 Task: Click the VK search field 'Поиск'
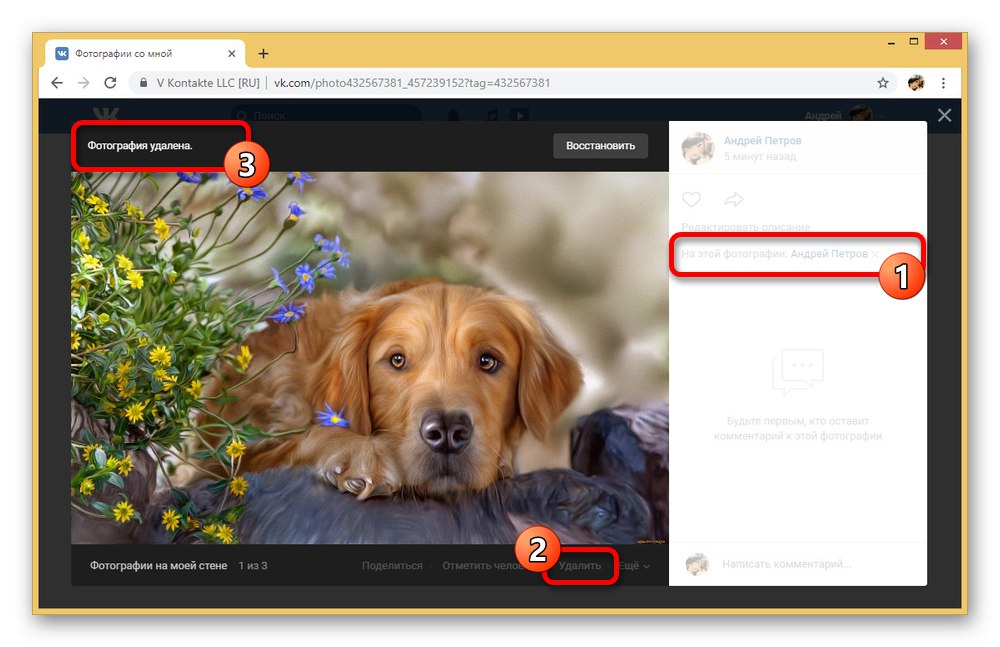[x=325, y=115]
